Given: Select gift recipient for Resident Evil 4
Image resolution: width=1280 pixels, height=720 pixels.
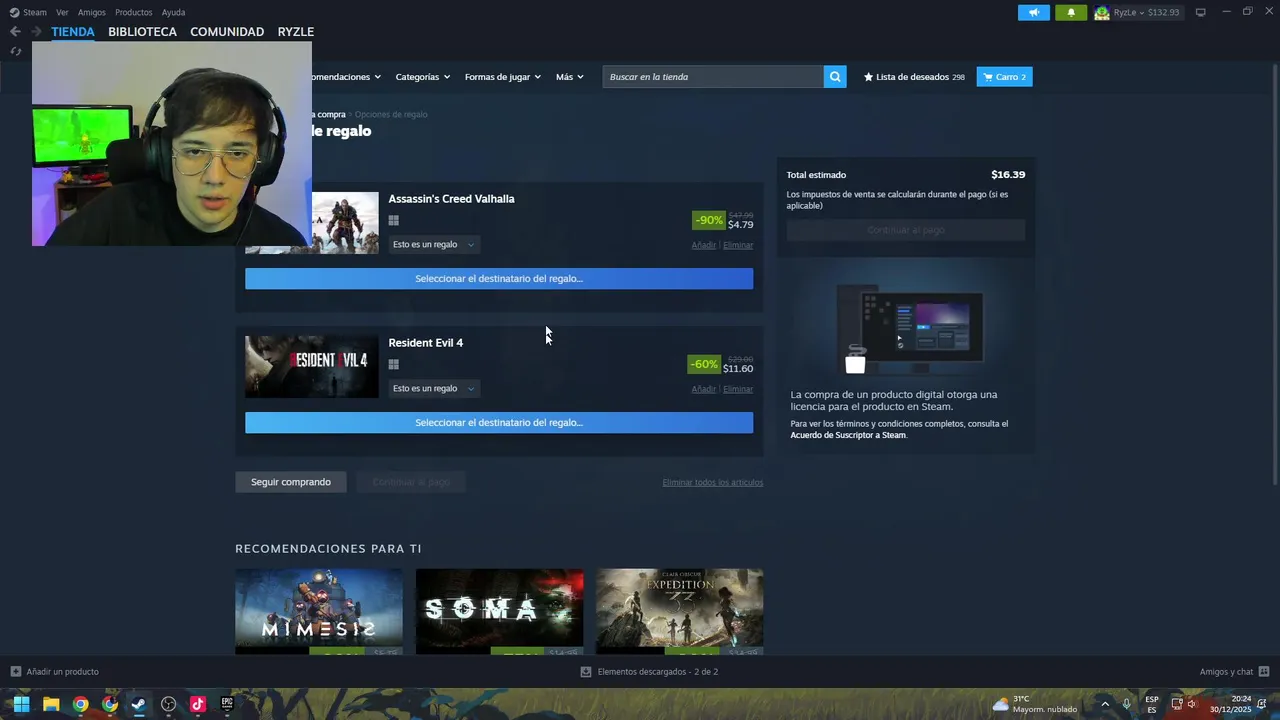Looking at the screenshot, I should [x=499, y=423].
